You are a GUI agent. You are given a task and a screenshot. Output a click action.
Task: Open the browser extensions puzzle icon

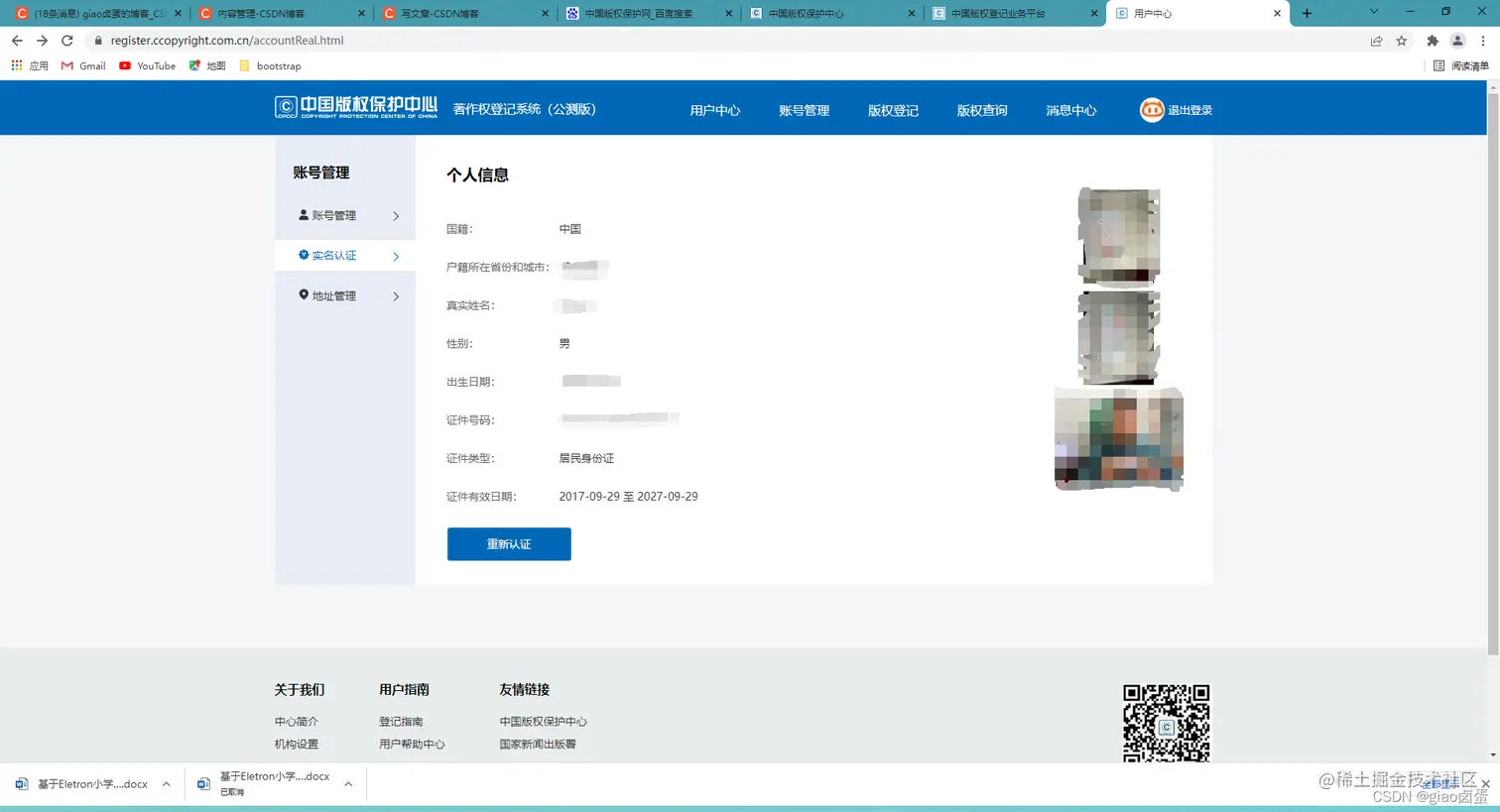click(1431, 42)
